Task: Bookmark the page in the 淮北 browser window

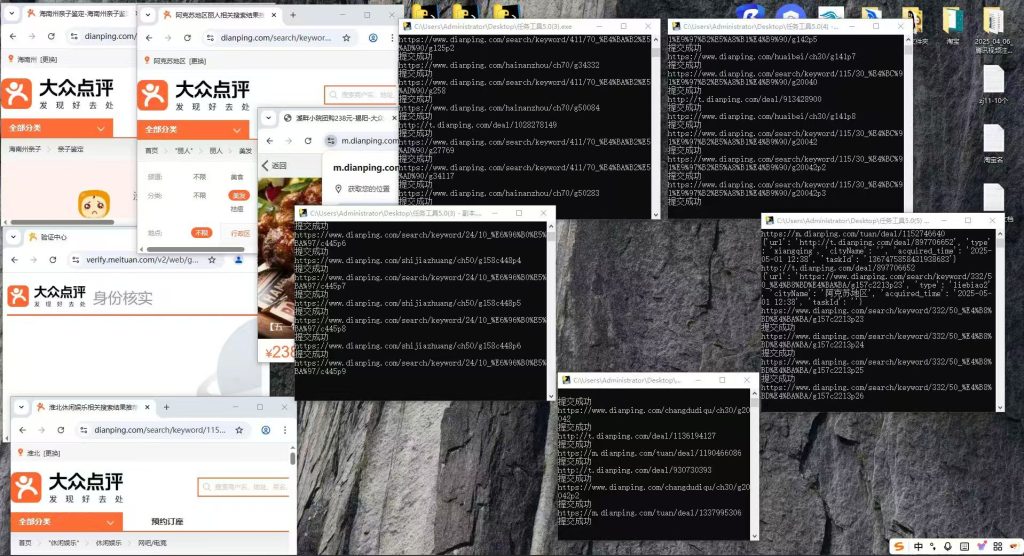Action: [239, 430]
